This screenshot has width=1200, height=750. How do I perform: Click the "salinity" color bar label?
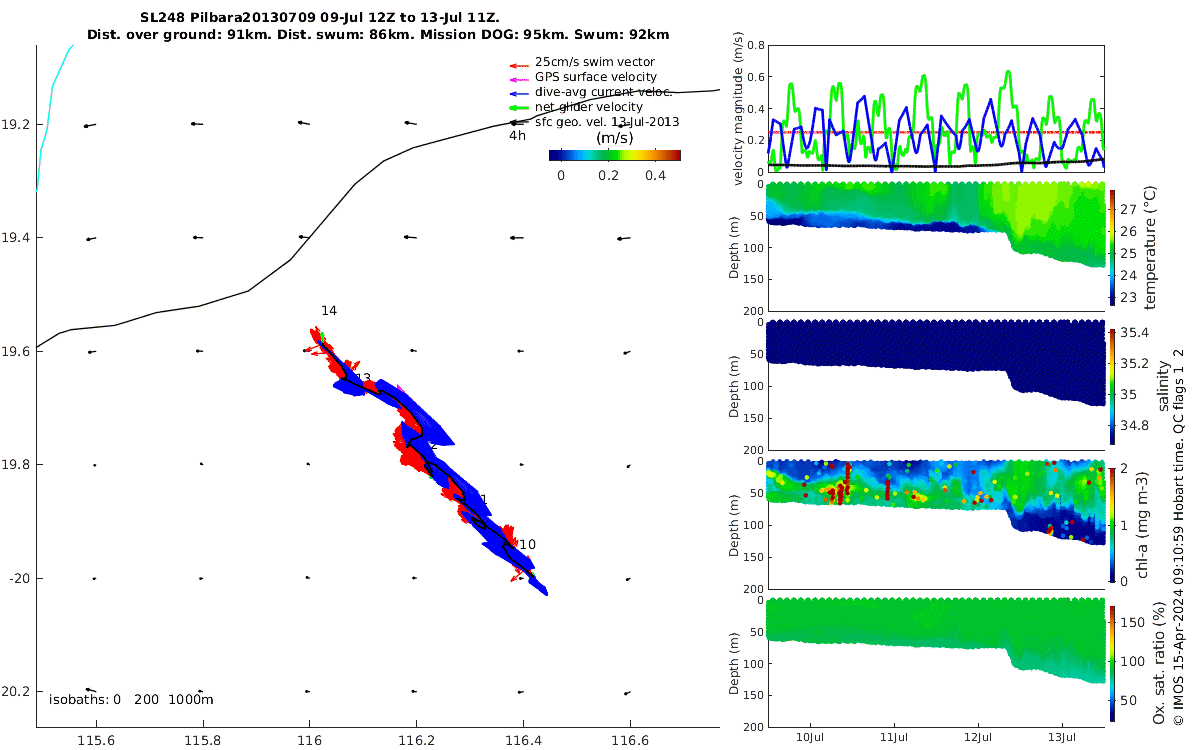click(1162, 386)
